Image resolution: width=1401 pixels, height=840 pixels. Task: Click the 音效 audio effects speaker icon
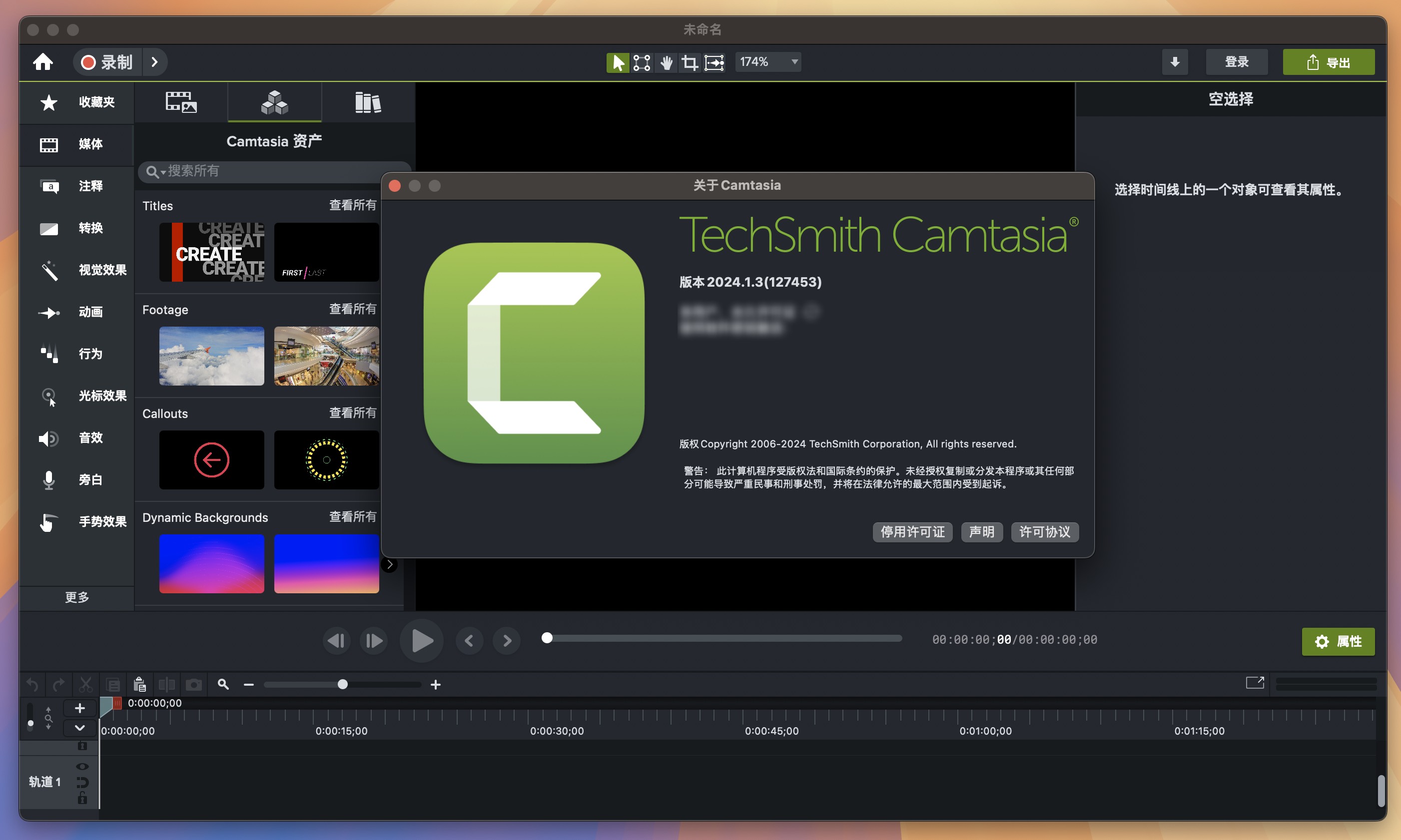pyautogui.click(x=48, y=438)
